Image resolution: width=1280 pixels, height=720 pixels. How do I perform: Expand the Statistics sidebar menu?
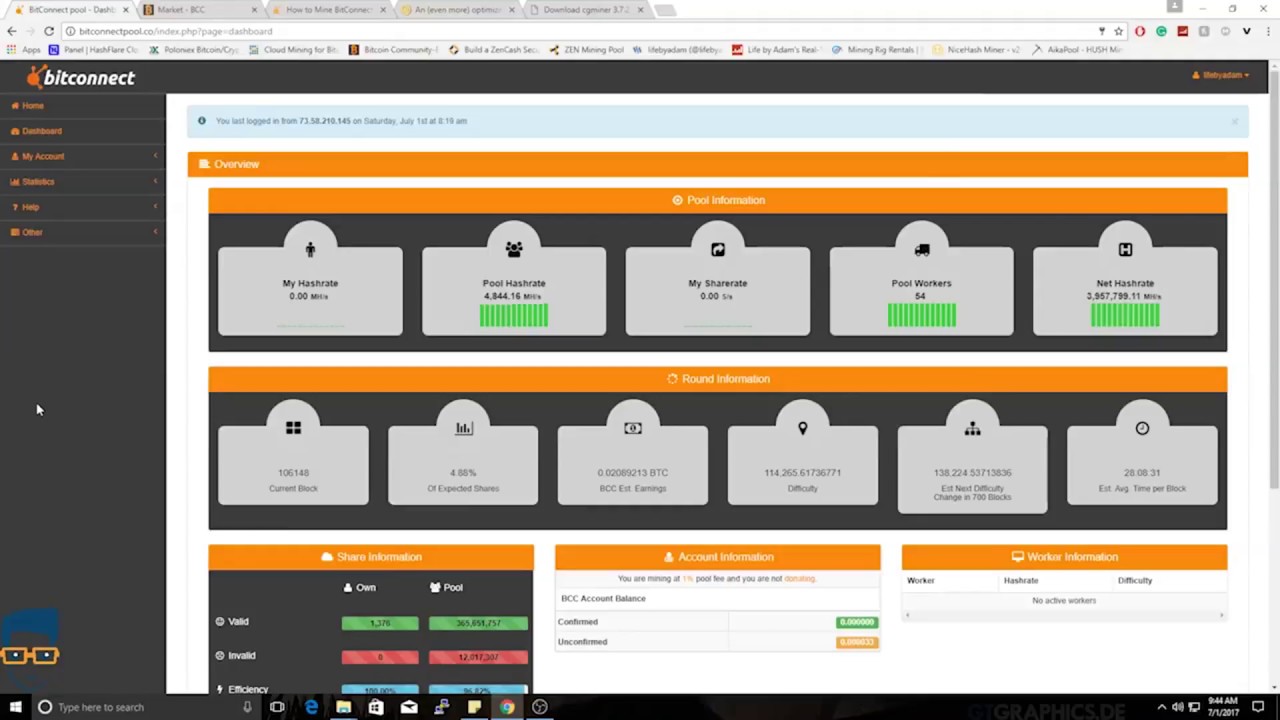coord(82,182)
